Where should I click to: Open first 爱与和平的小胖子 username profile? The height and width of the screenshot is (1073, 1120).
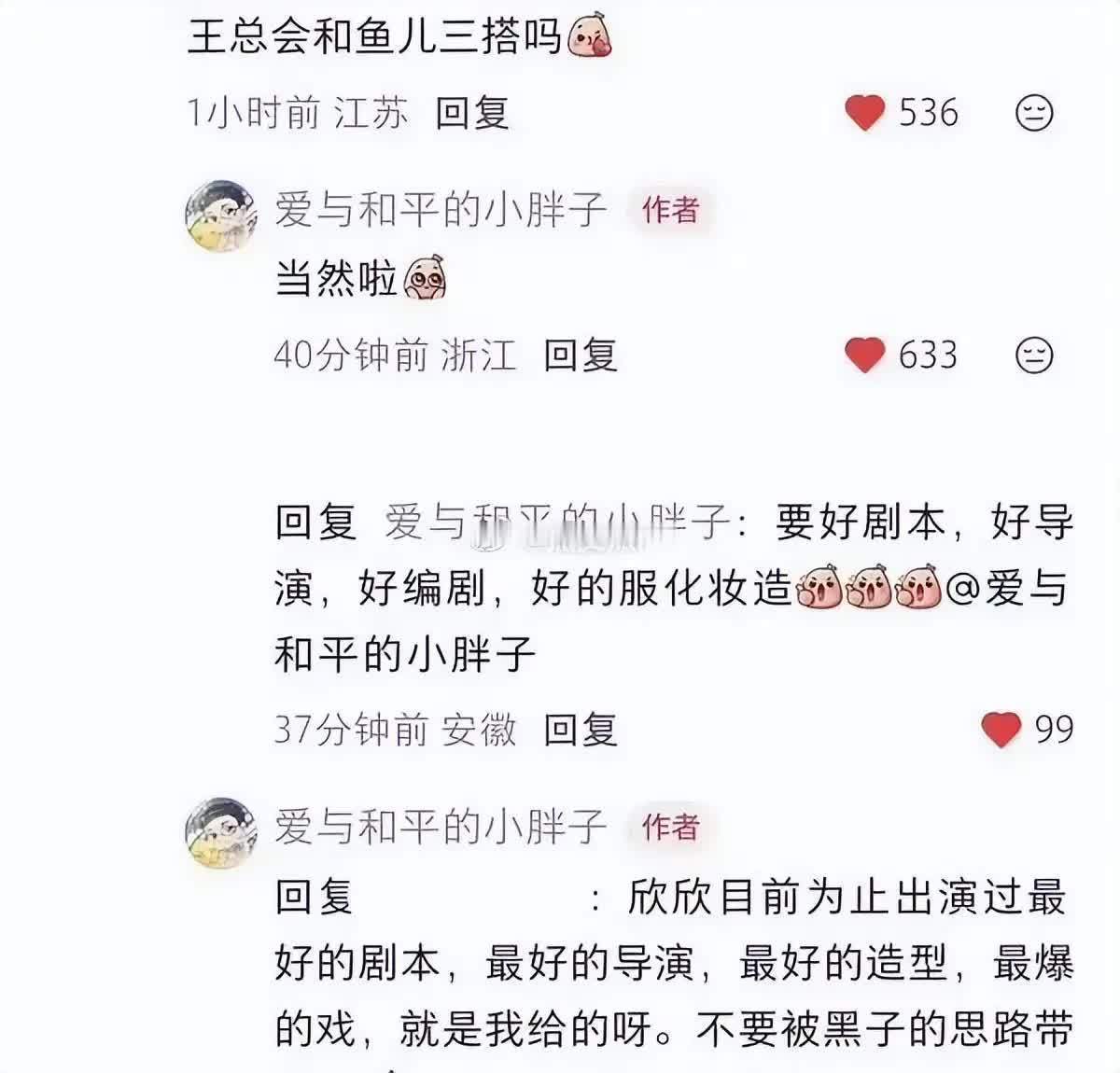click(x=441, y=209)
